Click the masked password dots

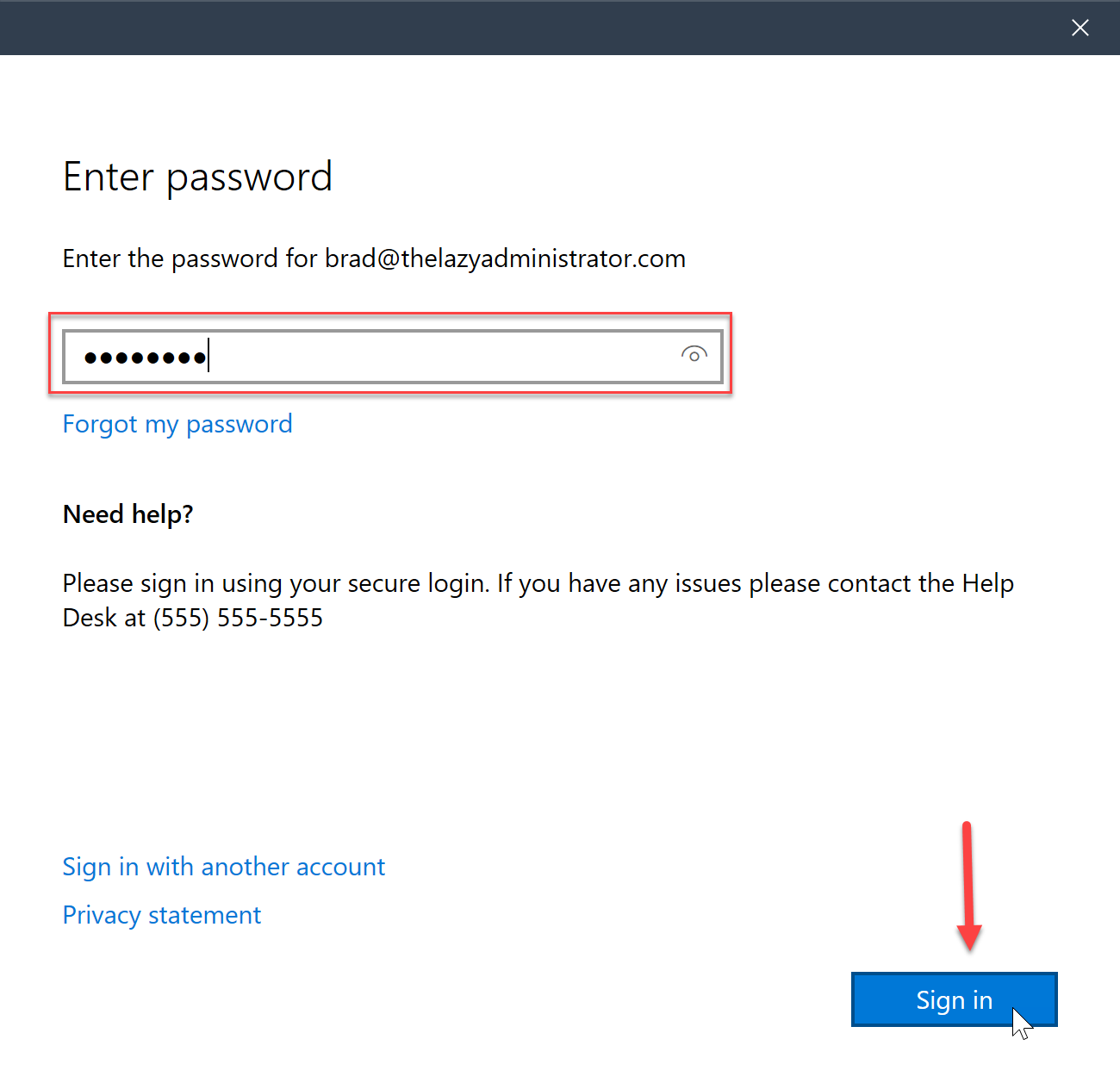click(145, 358)
